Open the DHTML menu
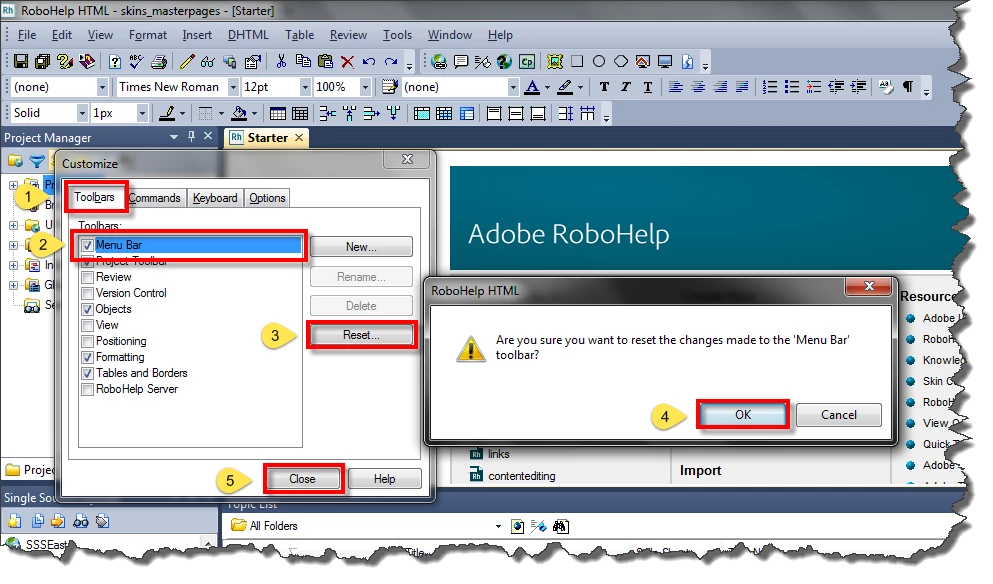 (248, 35)
